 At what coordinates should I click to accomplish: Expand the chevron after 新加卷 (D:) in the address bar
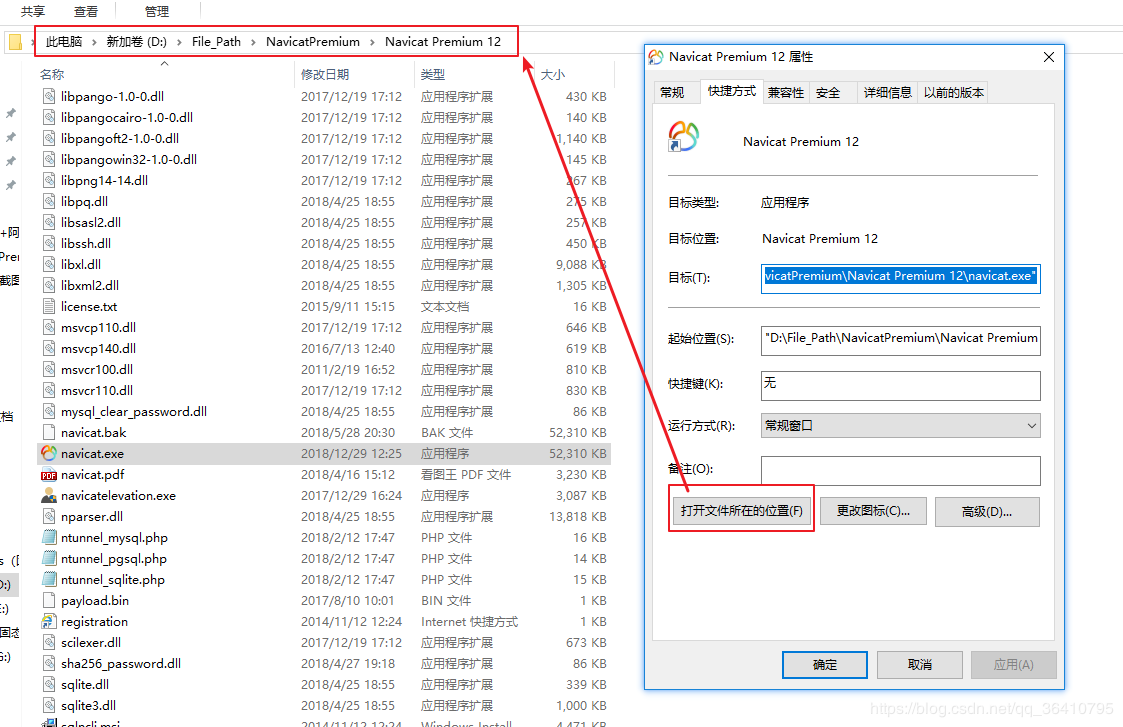coord(179,42)
